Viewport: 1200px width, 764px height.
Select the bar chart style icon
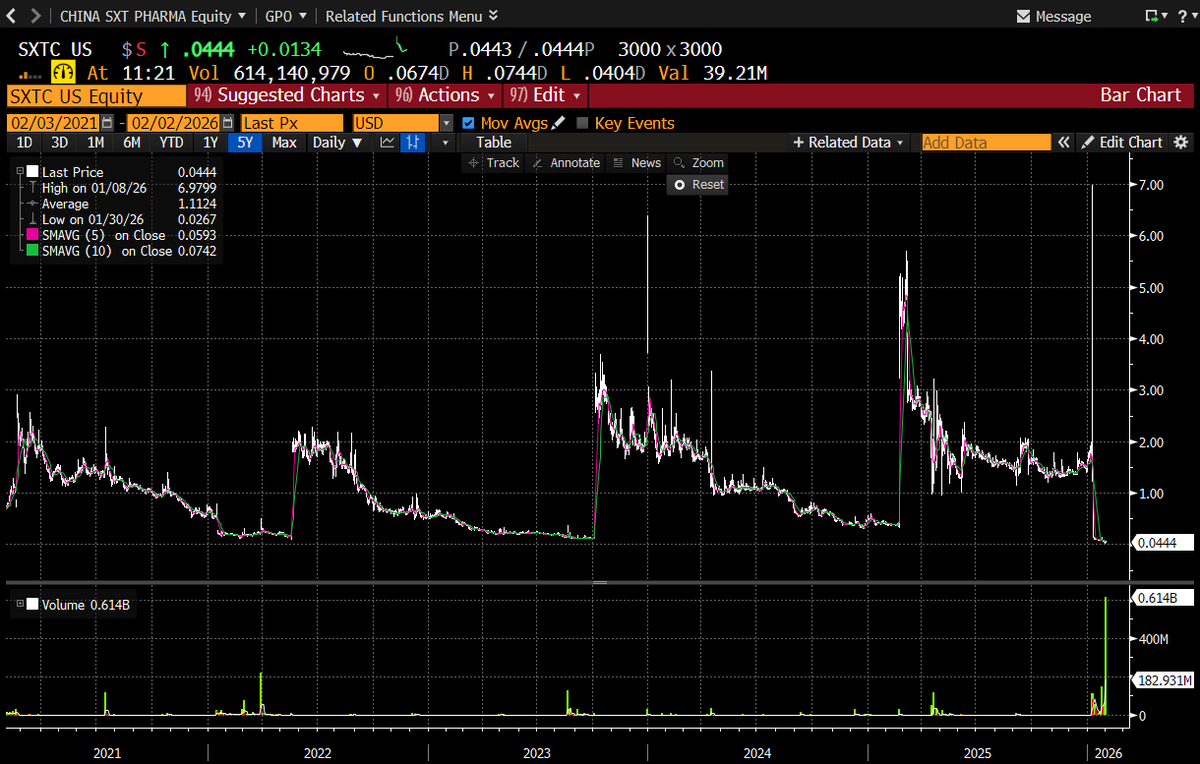click(412, 142)
